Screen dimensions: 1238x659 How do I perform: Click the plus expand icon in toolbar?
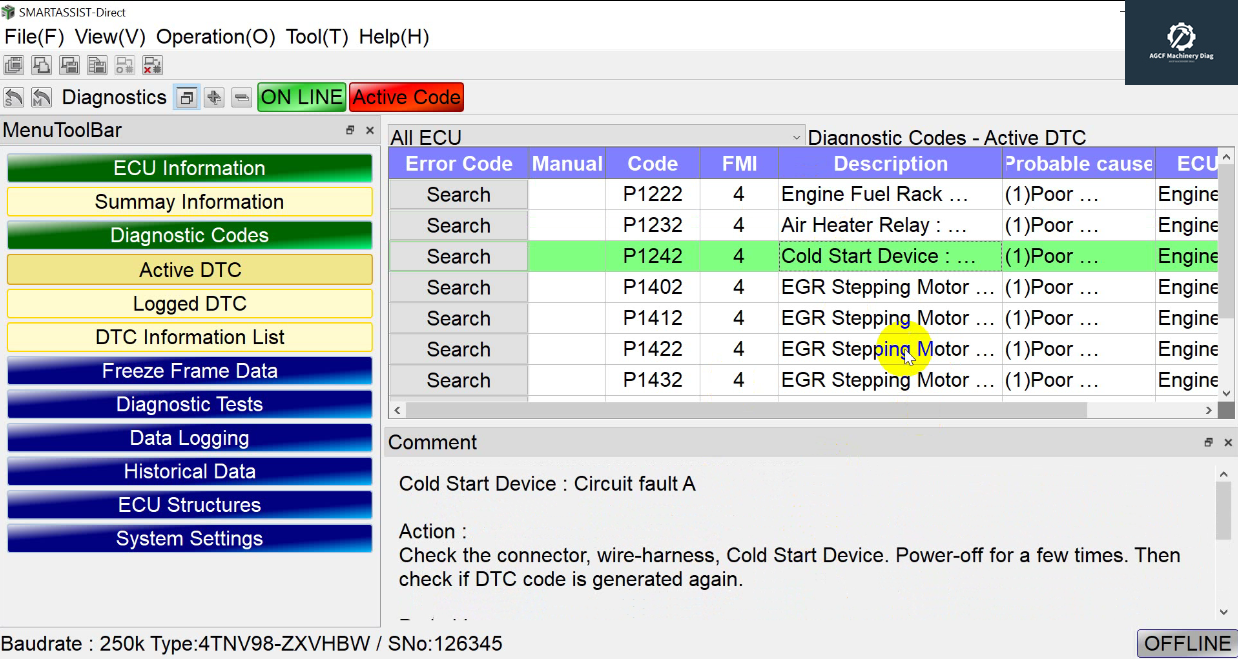pyautogui.click(x=213, y=97)
